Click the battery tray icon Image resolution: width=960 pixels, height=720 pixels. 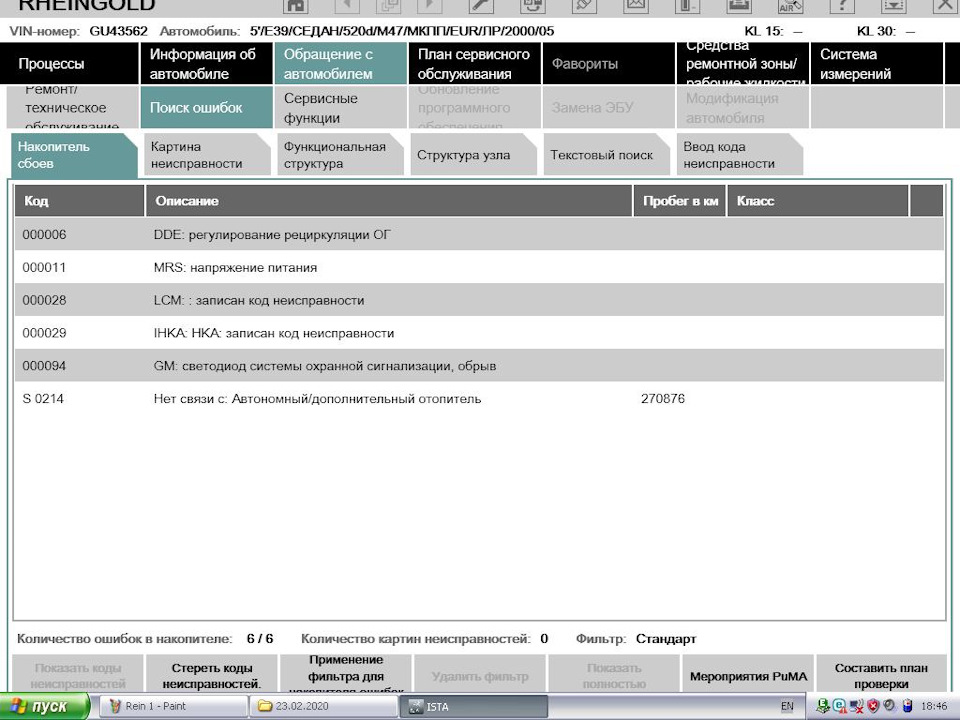click(907, 706)
